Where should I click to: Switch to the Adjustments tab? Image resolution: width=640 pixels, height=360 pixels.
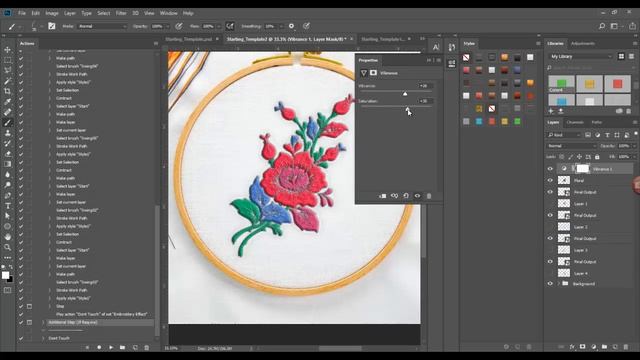(582, 43)
